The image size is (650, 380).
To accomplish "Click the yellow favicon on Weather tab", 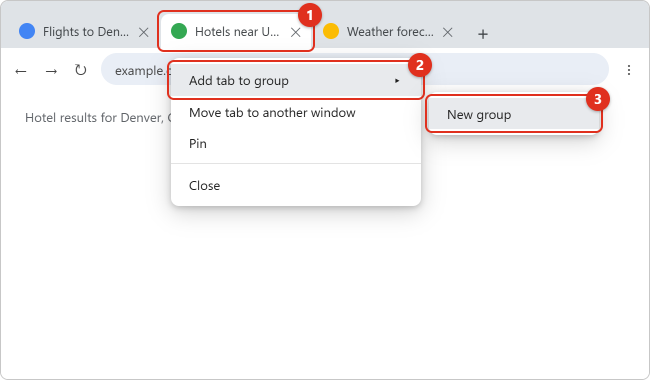I will [331, 31].
